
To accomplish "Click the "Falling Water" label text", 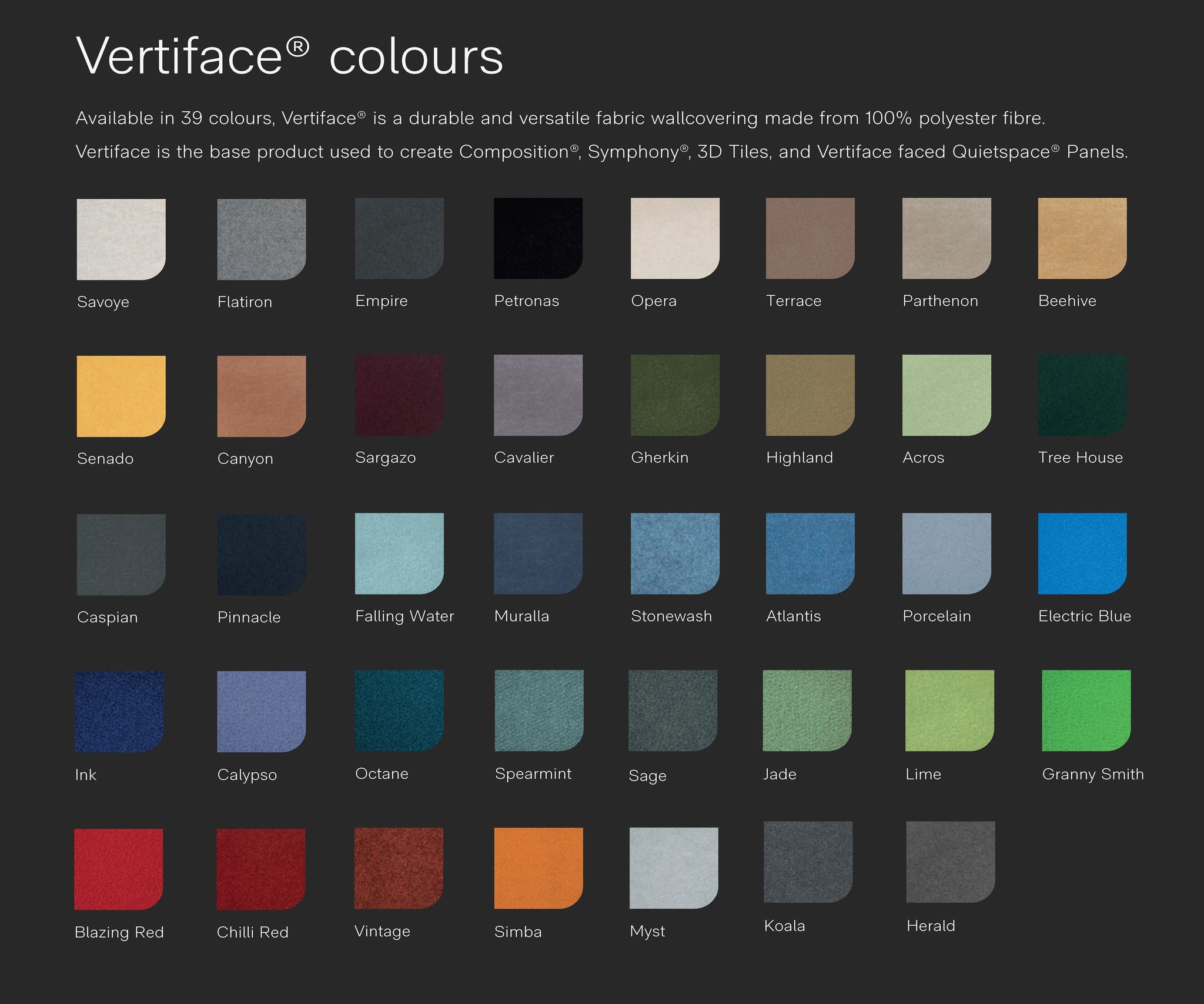I will point(404,616).
